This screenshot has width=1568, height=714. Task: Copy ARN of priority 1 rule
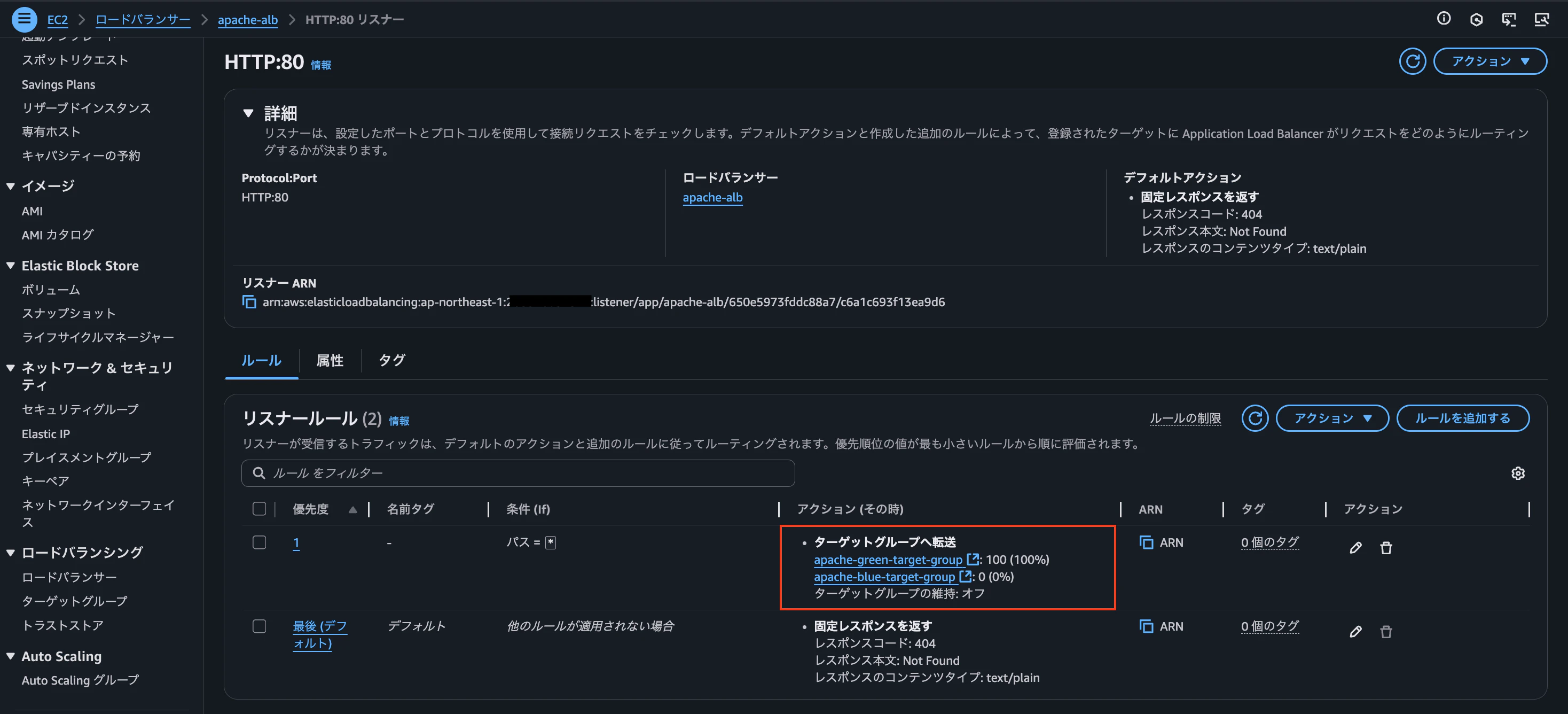(1146, 542)
